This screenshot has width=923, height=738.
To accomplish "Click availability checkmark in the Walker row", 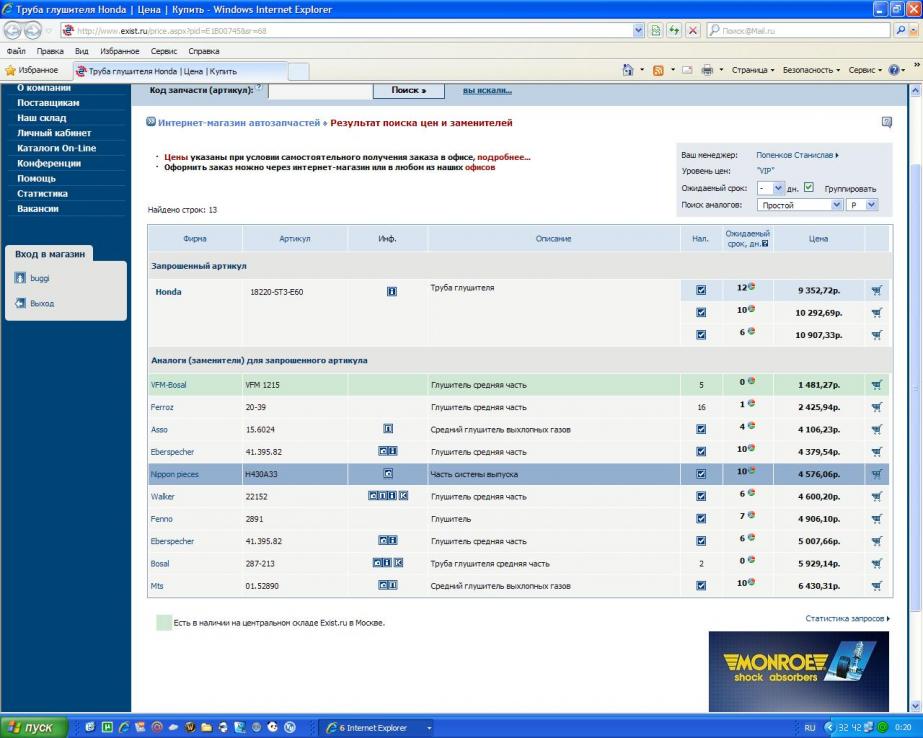I will 700,497.
